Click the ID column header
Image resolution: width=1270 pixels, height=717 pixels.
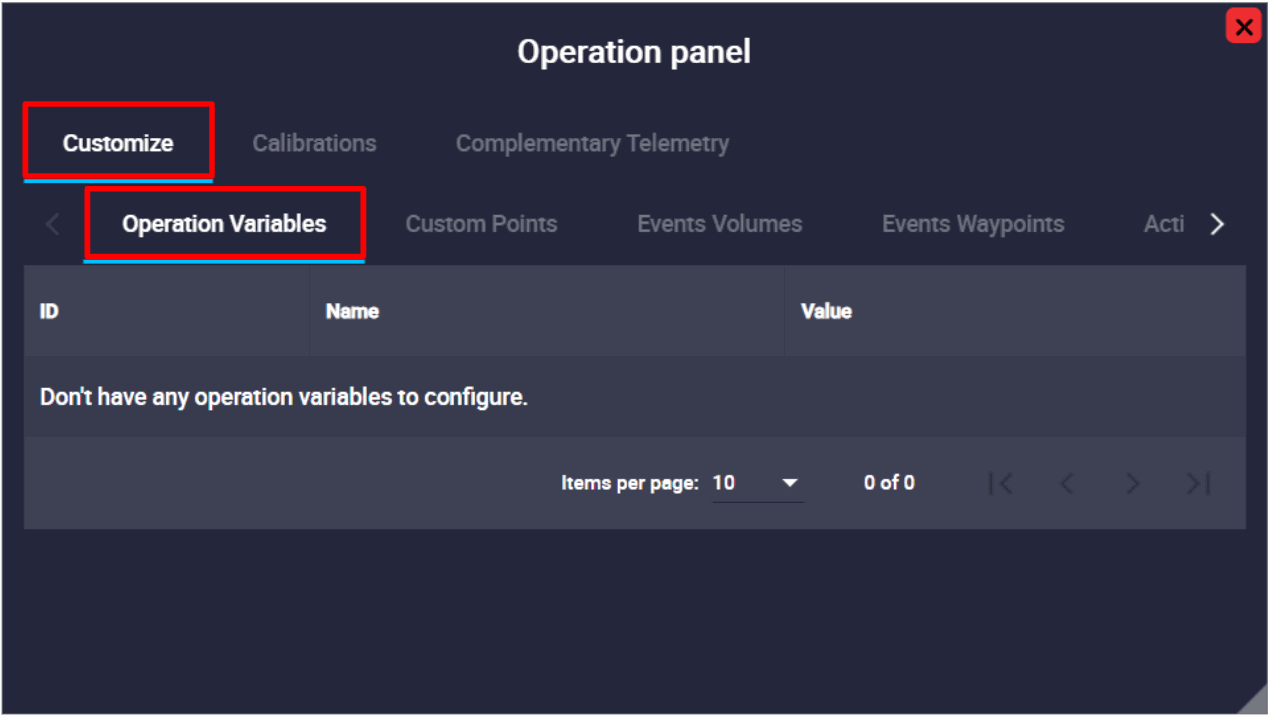point(49,311)
